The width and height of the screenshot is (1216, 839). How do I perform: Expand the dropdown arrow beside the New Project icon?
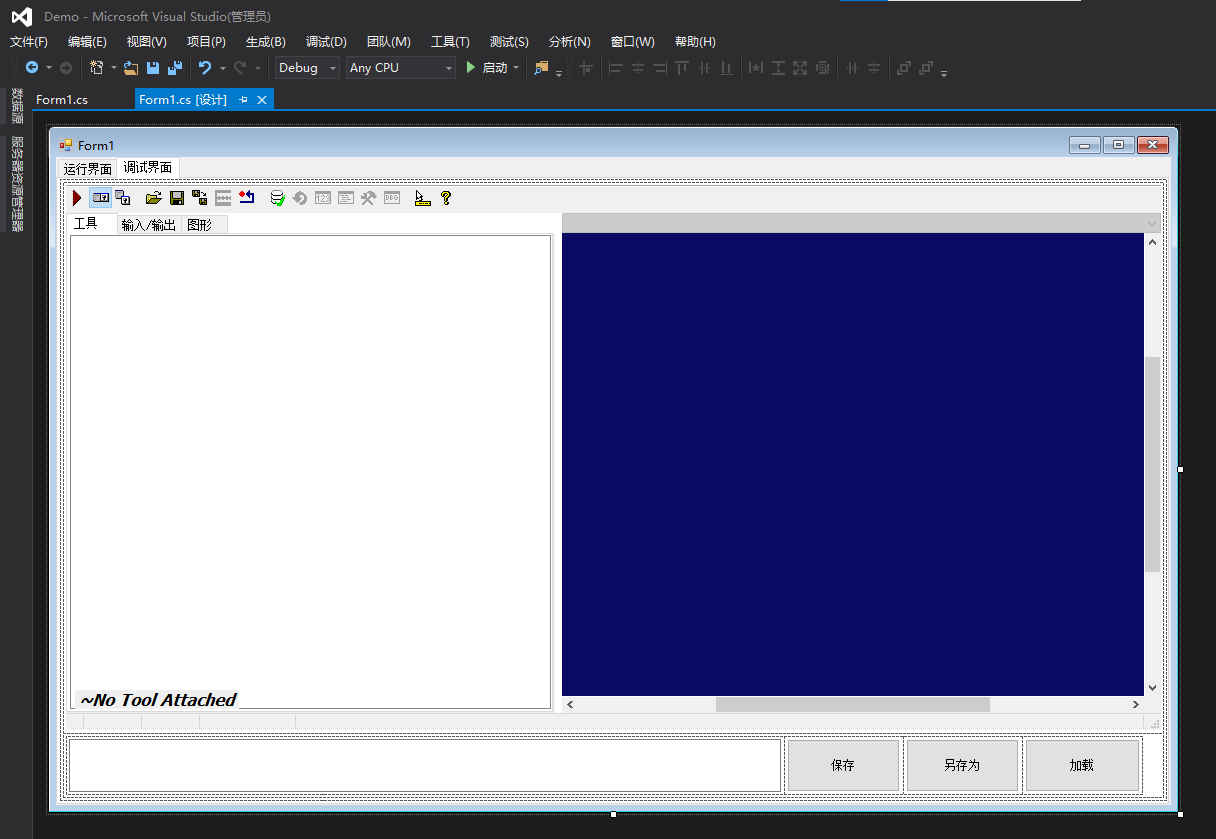(x=113, y=68)
